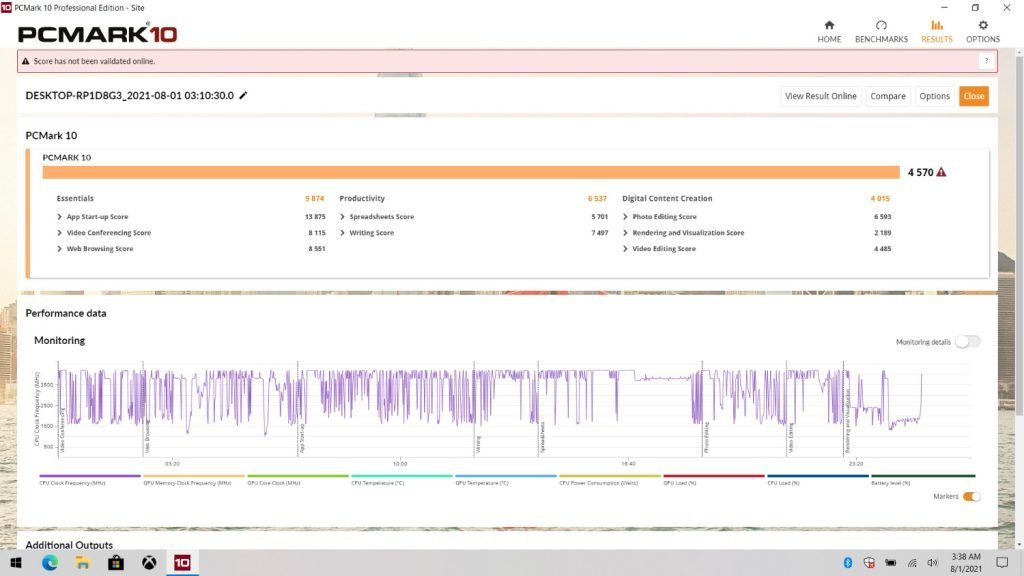Expand Photo Editing Score

coord(625,217)
